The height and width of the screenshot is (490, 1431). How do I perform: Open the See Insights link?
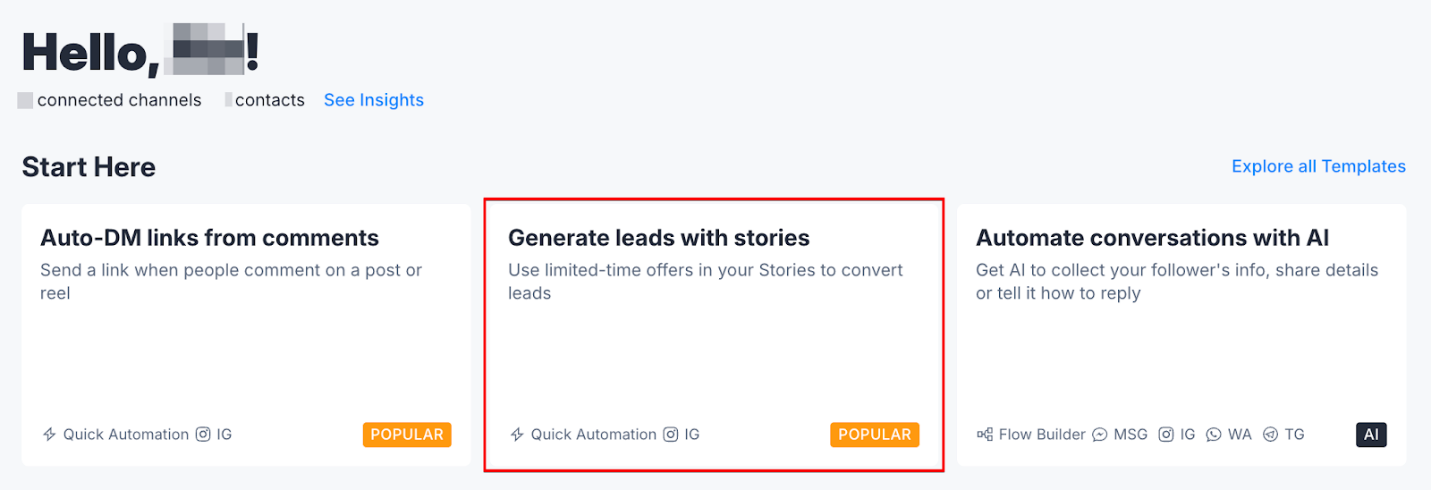pyautogui.click(x=374, y=100)
